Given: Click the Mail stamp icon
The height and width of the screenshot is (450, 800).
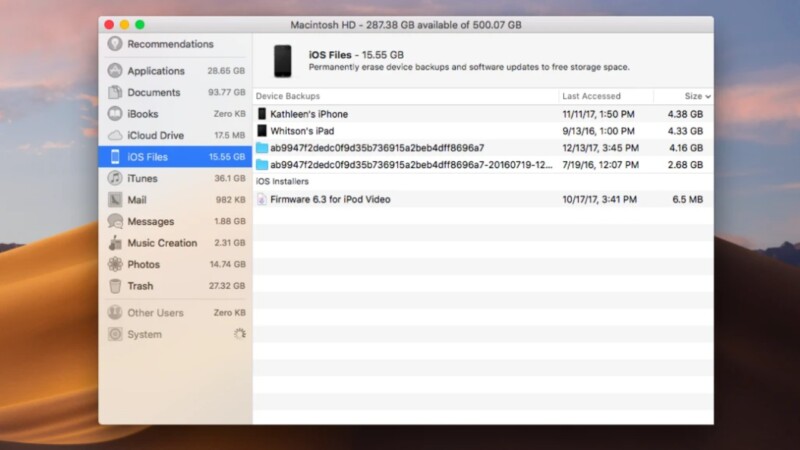Looking at the screenshot, I should click(x=115, y=199).
